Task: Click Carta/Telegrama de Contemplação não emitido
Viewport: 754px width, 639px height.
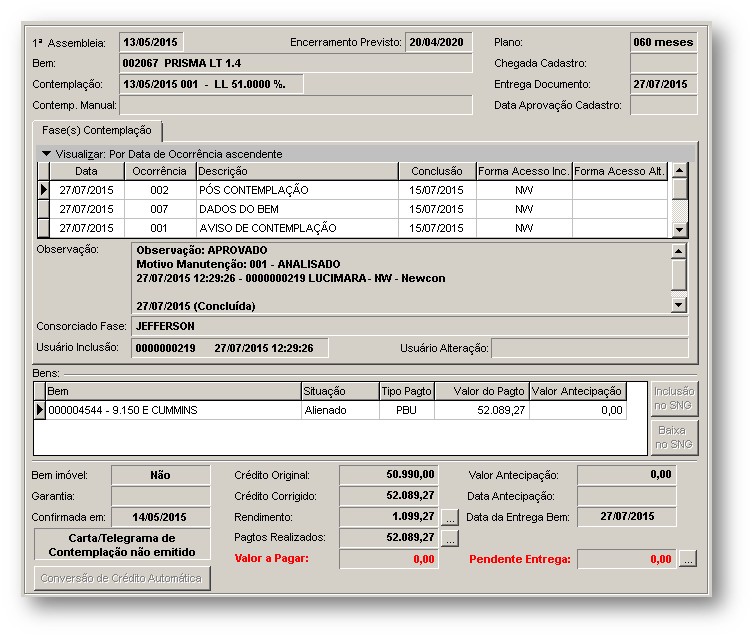Action: pos(122,545)
